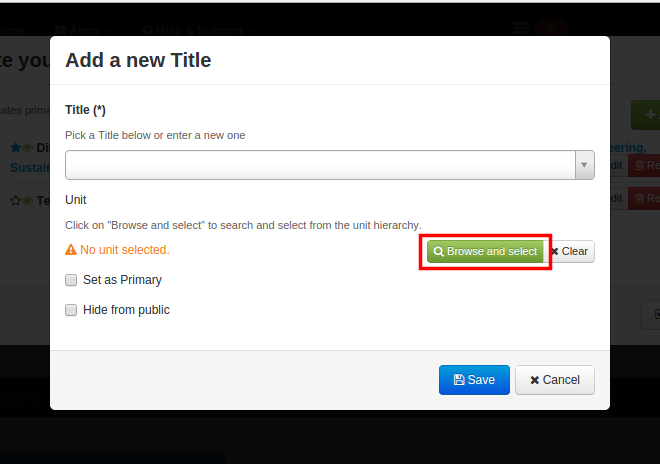Viewport: 660px width, 464px height.
Task: Toggle the green eye visibility icon, first row
Action: pyautogui.click(x=27, y=148)
